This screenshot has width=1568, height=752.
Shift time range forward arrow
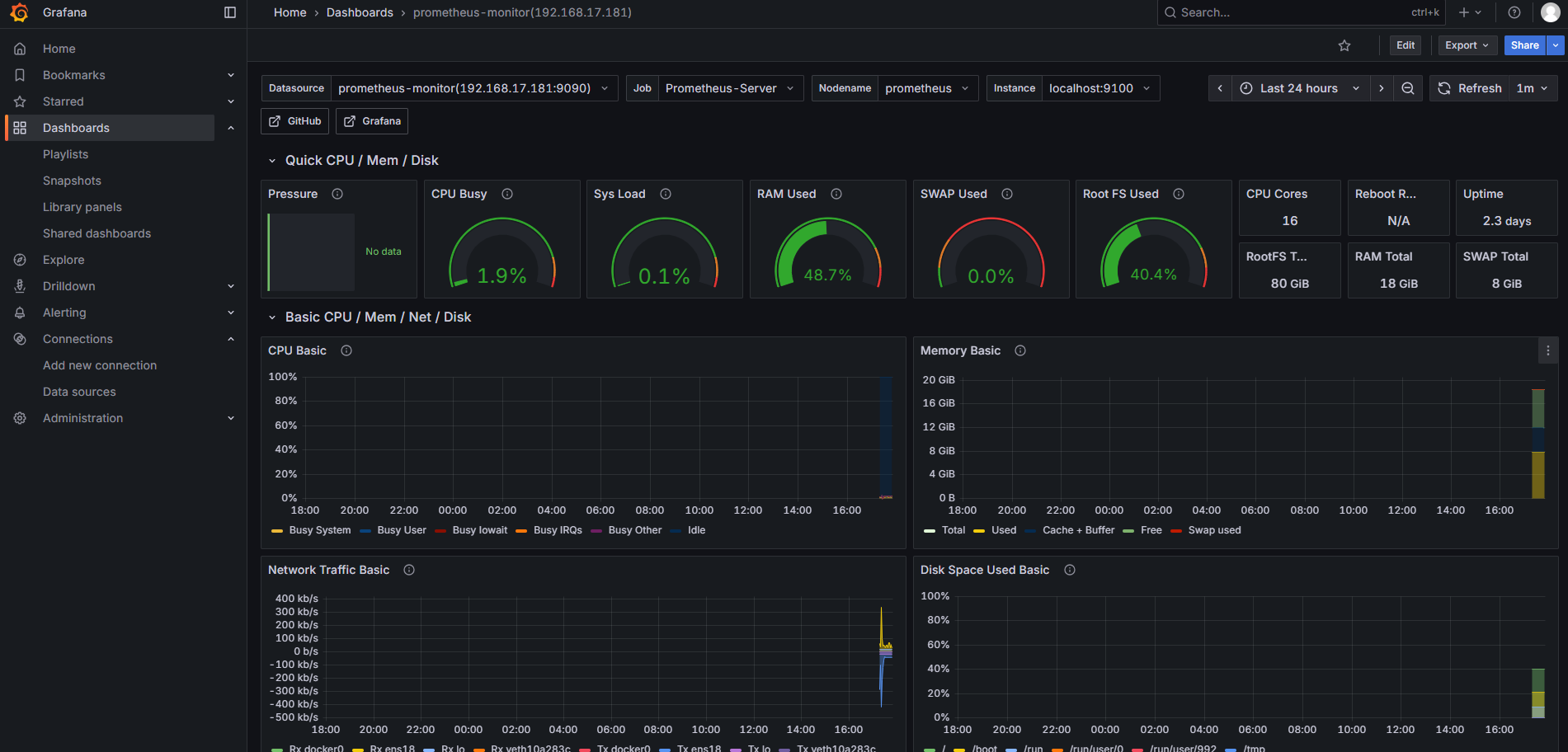(x=1382, y=88)
